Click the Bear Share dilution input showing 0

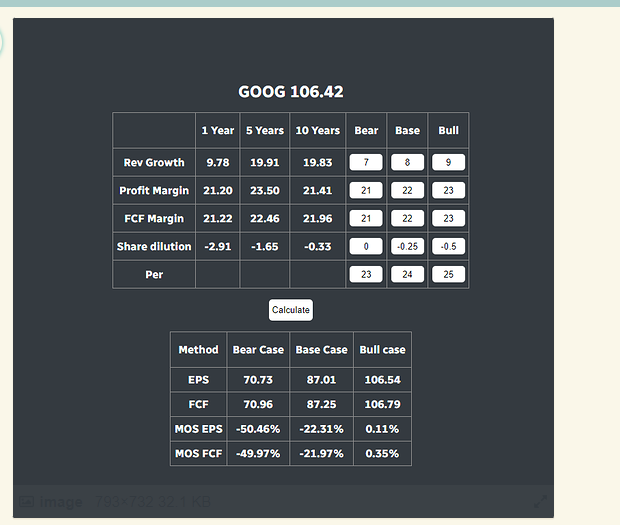[366, 247]
